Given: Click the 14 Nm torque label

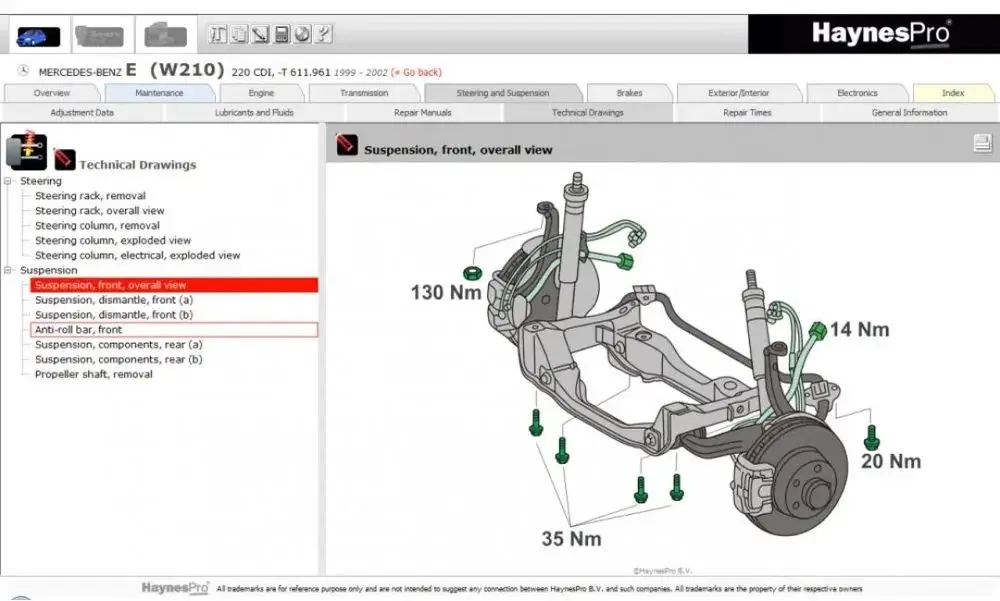Looking at the screenshot, I should pyautogui.click(x=859, y=329).
